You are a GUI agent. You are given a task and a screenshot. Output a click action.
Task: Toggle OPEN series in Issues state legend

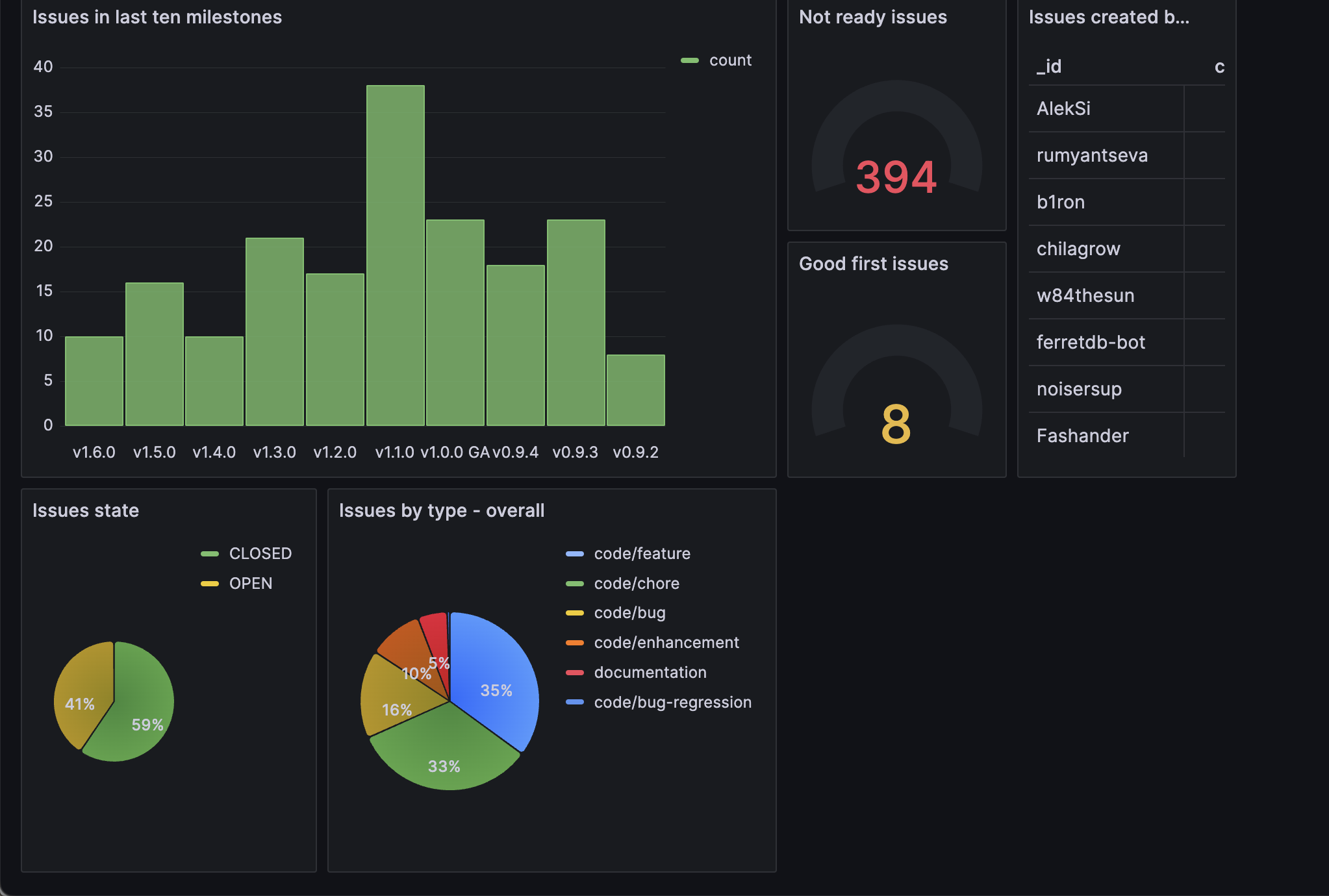249,583
